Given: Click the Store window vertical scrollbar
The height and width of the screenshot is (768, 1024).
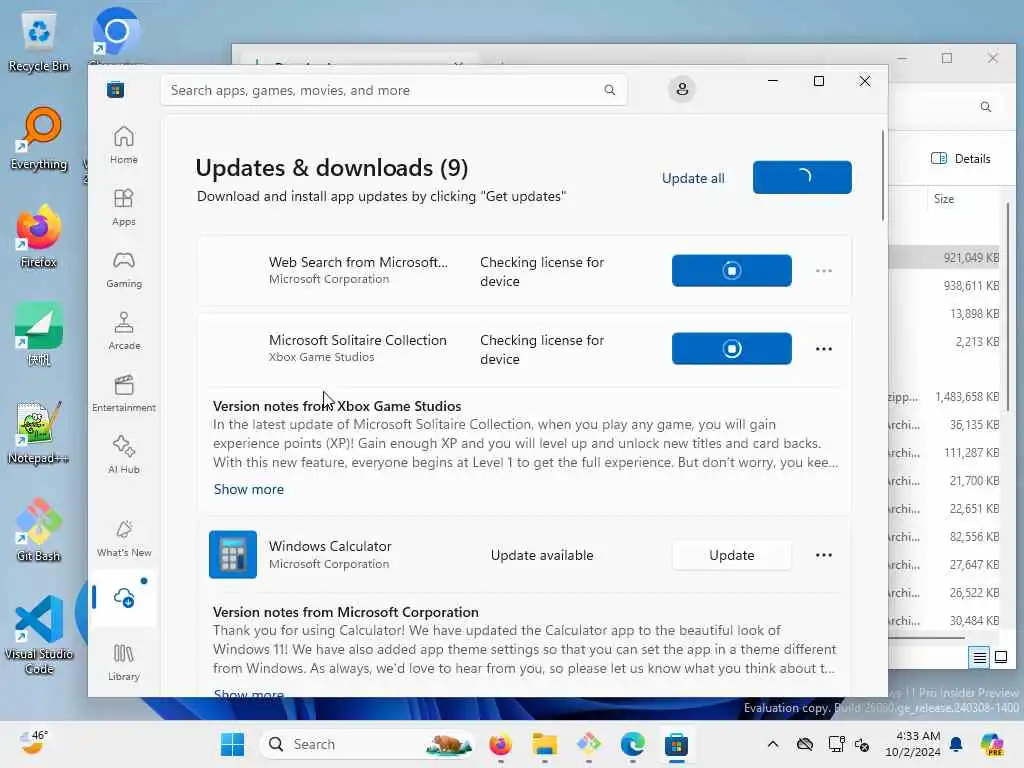Looking at the screenshot, I should (x=882, y=175).
